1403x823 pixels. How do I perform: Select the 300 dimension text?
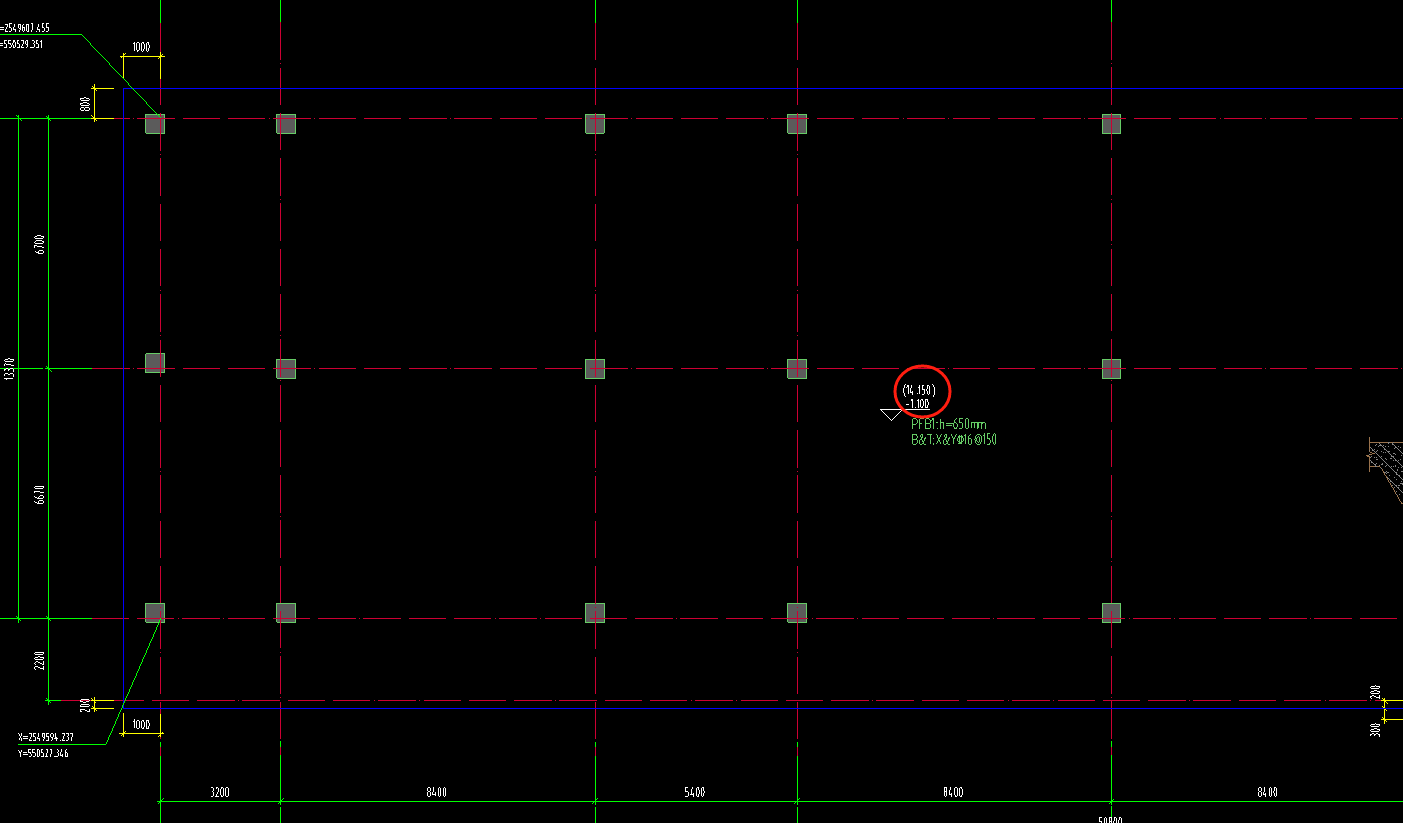tap(1376, 730)
